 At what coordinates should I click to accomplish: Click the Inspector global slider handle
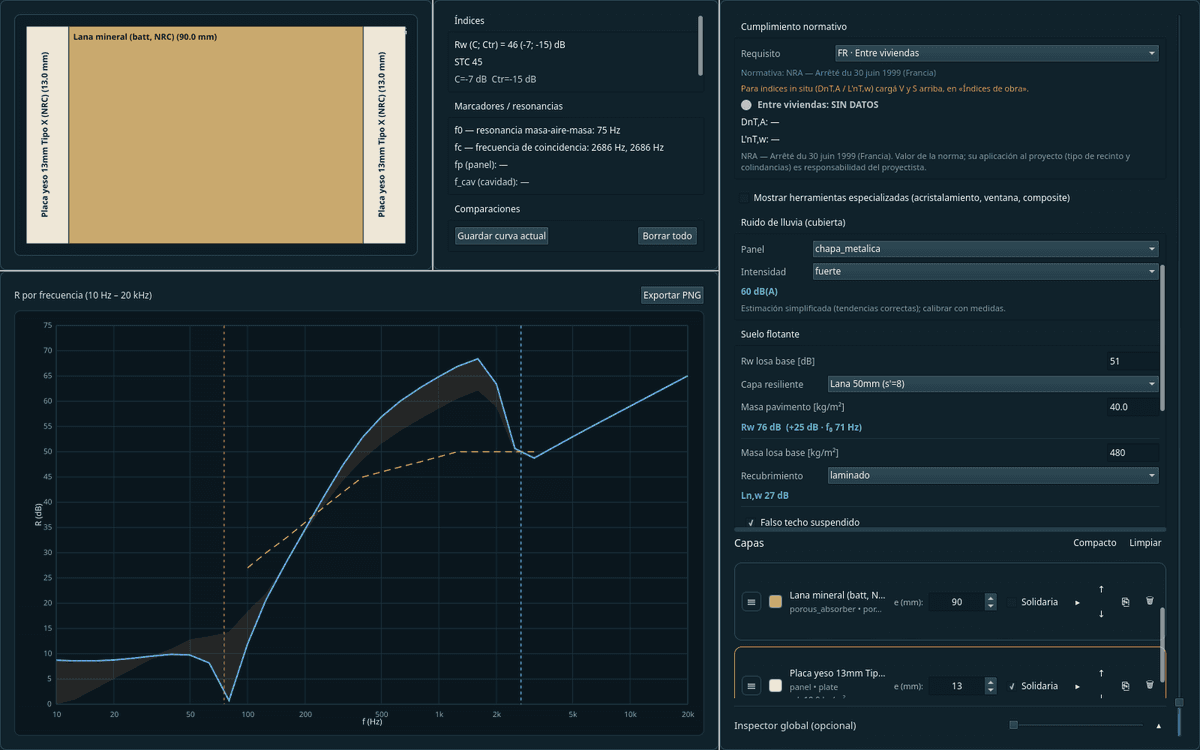[x=1013, y=725]
